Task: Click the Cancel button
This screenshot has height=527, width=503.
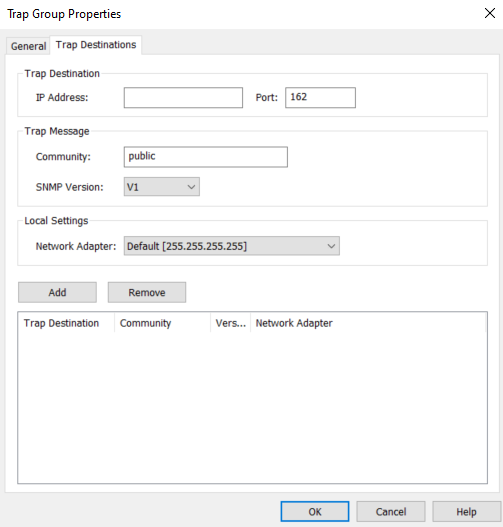Action: [391, 512]
